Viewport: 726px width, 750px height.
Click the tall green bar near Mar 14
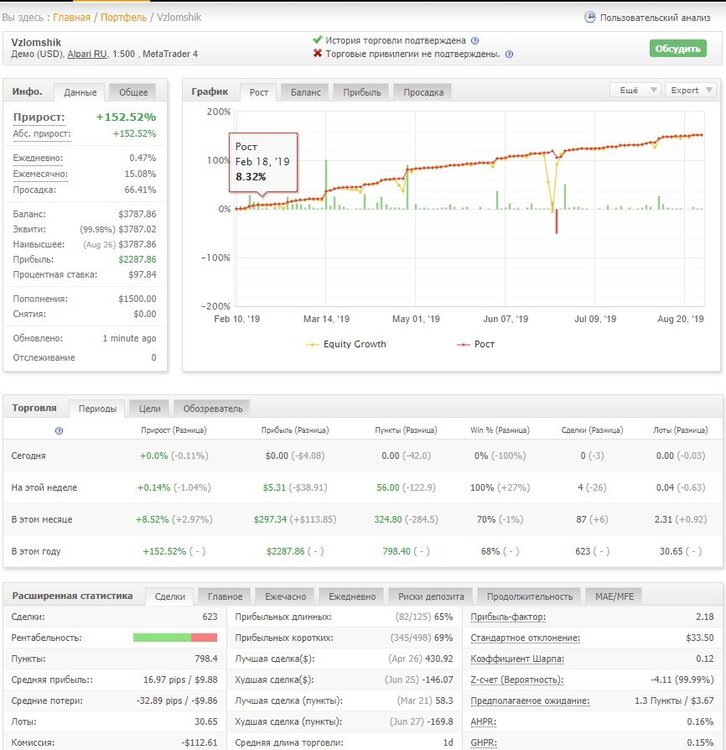[326, 185]
